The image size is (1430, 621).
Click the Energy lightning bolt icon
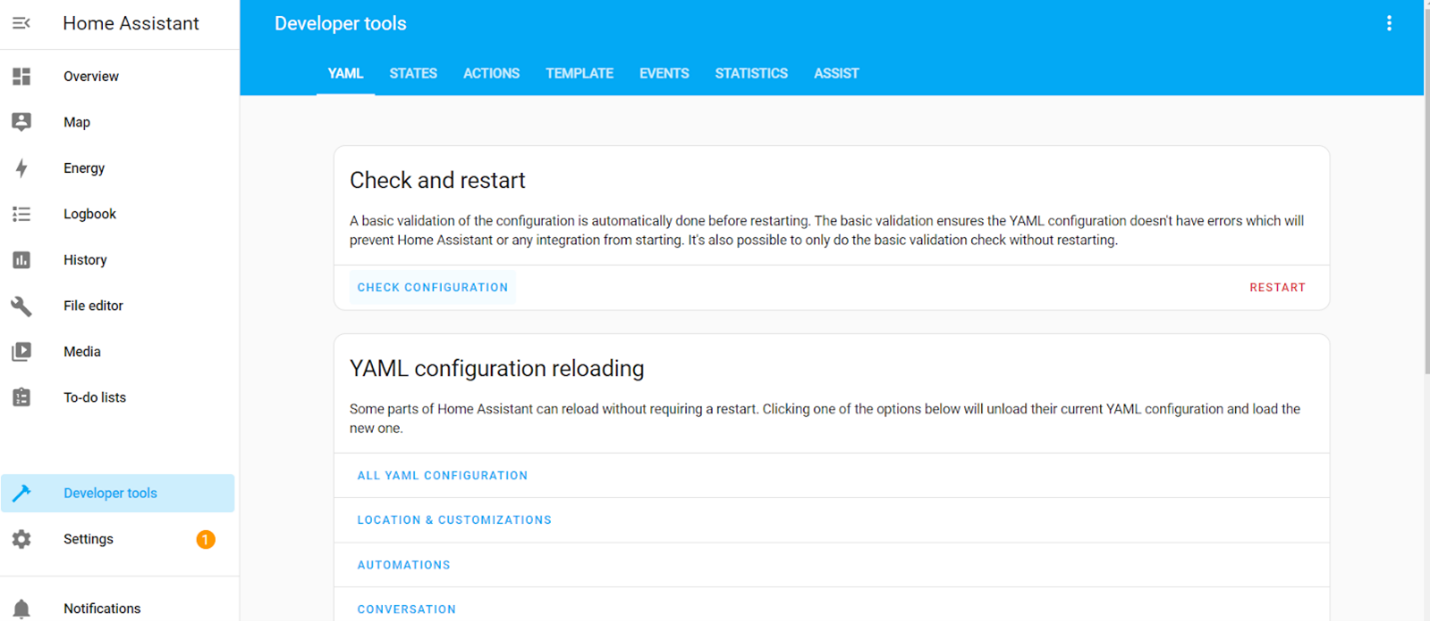(x=21, y=168)
